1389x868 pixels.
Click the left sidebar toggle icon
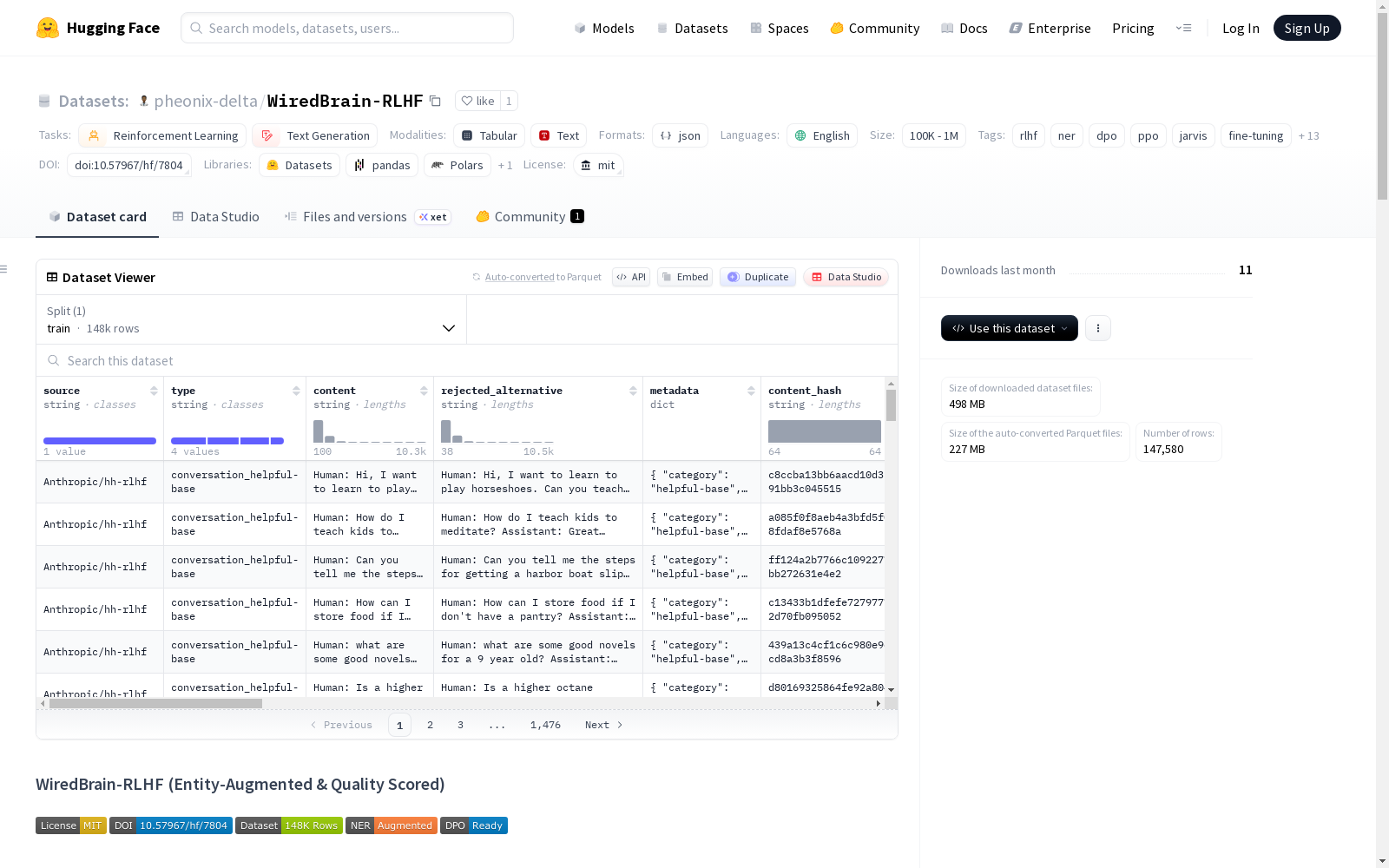[3, 269]
